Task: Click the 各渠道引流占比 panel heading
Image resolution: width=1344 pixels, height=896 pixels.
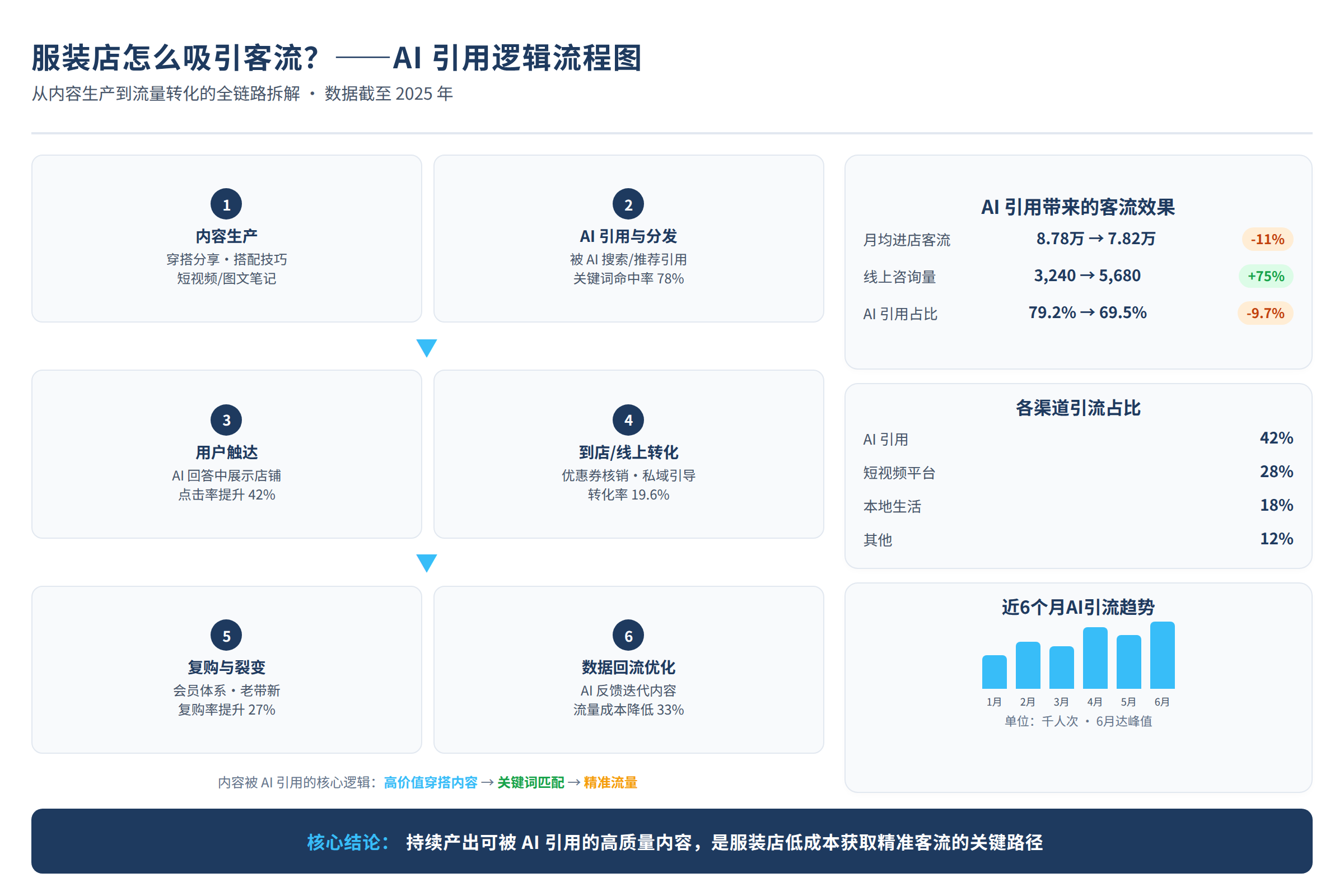Action: tap(1077, 408)
